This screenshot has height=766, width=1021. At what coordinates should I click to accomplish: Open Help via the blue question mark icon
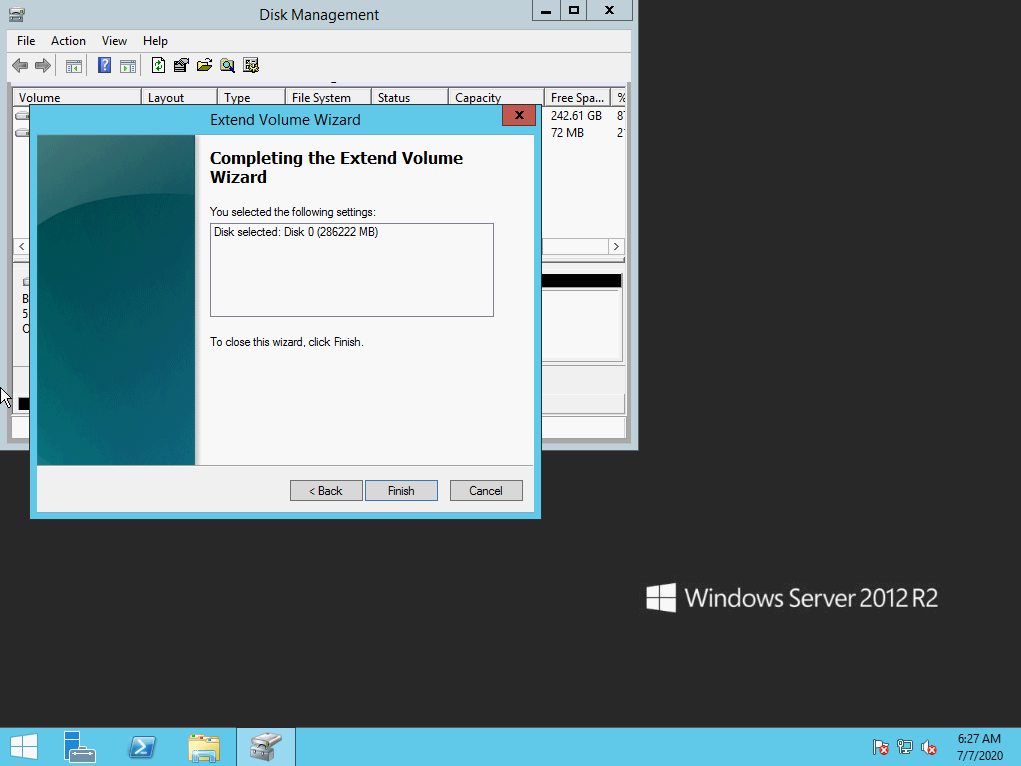104,65
